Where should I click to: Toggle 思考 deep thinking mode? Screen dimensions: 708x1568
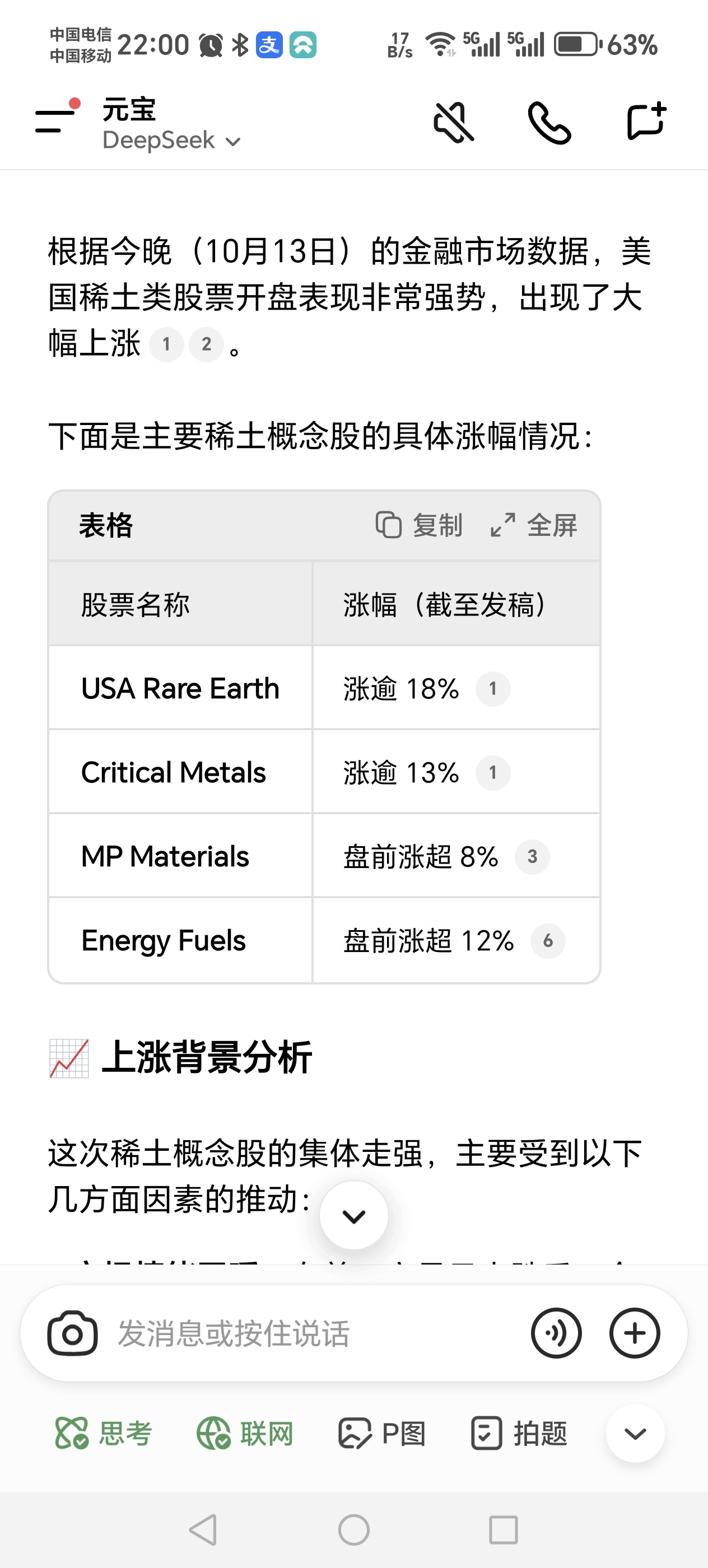tap(104, 1433)
